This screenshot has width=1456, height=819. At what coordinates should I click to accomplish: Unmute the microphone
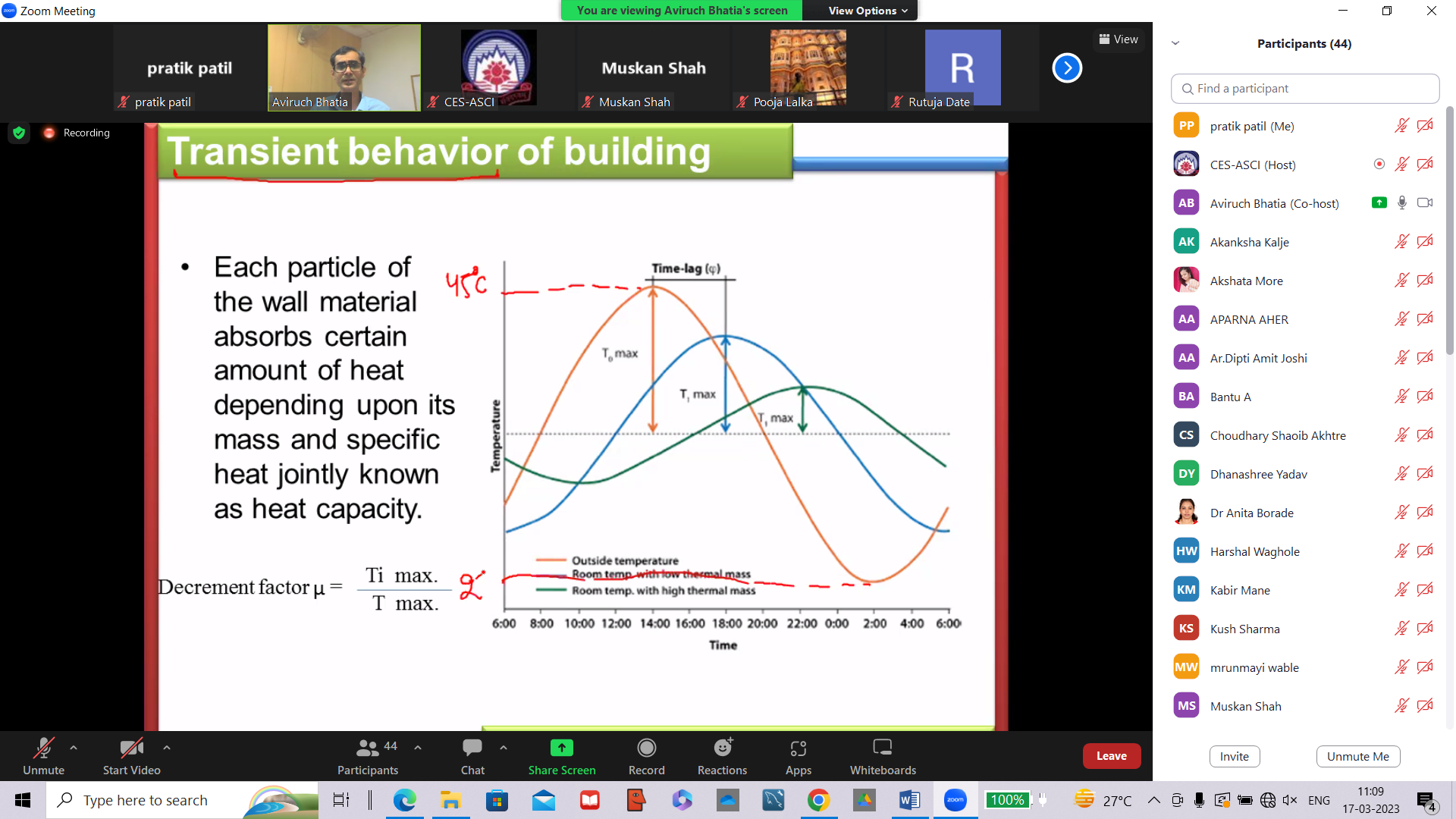coord(43,755)
